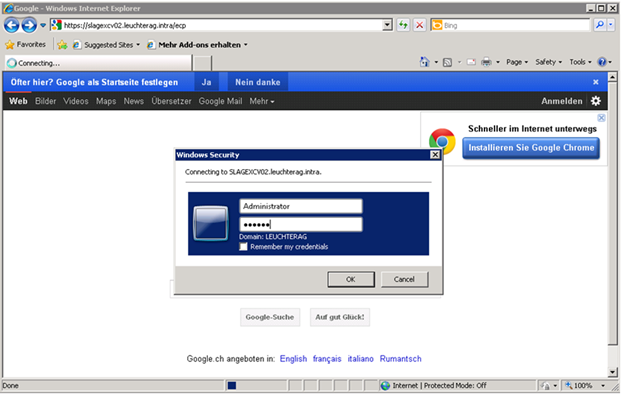Dismiss the Startseite prompt bar with X
Image resolution: width=621 pixels, height=394 pixels.
coord(596,82)
